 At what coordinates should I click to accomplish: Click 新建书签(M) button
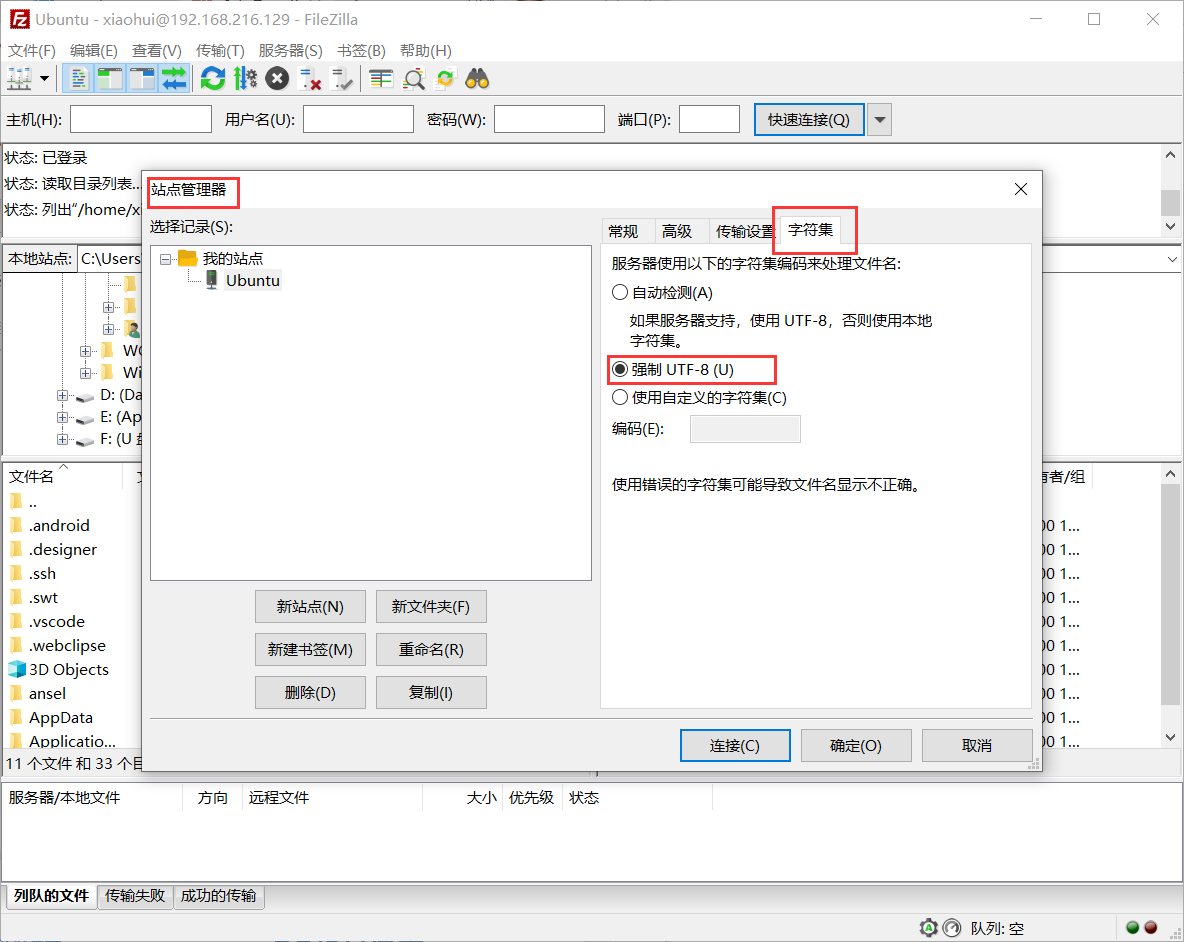(x=310, y=650)
